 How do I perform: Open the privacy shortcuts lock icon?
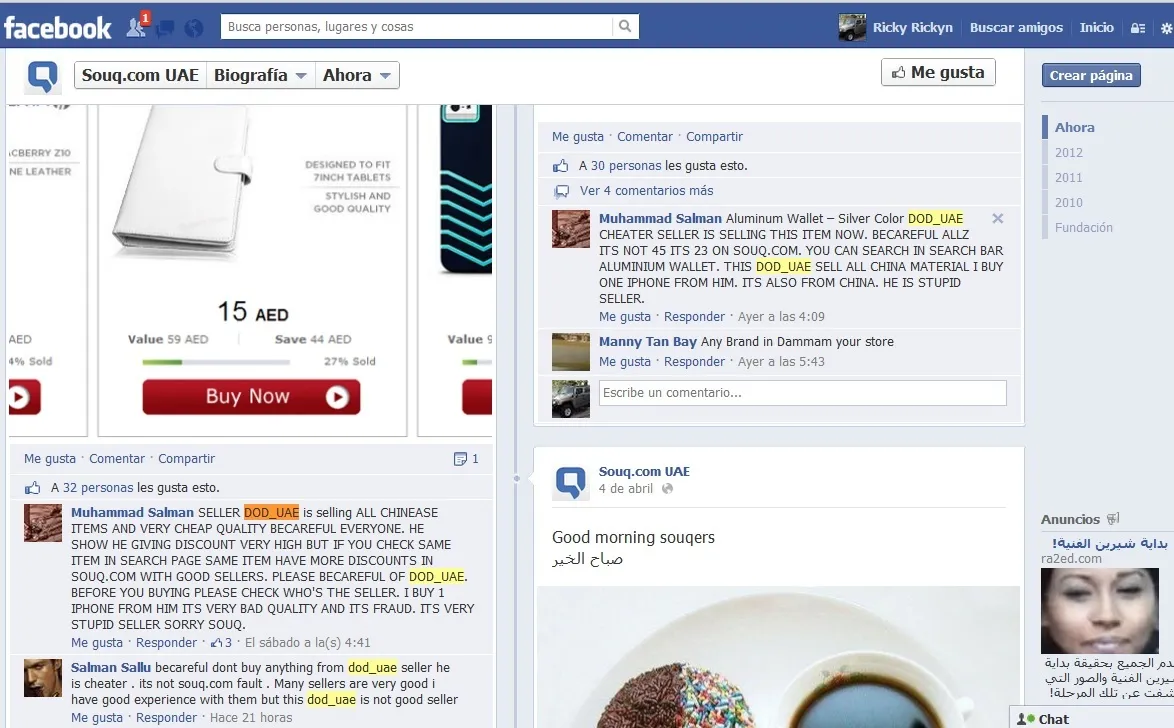1138,28
